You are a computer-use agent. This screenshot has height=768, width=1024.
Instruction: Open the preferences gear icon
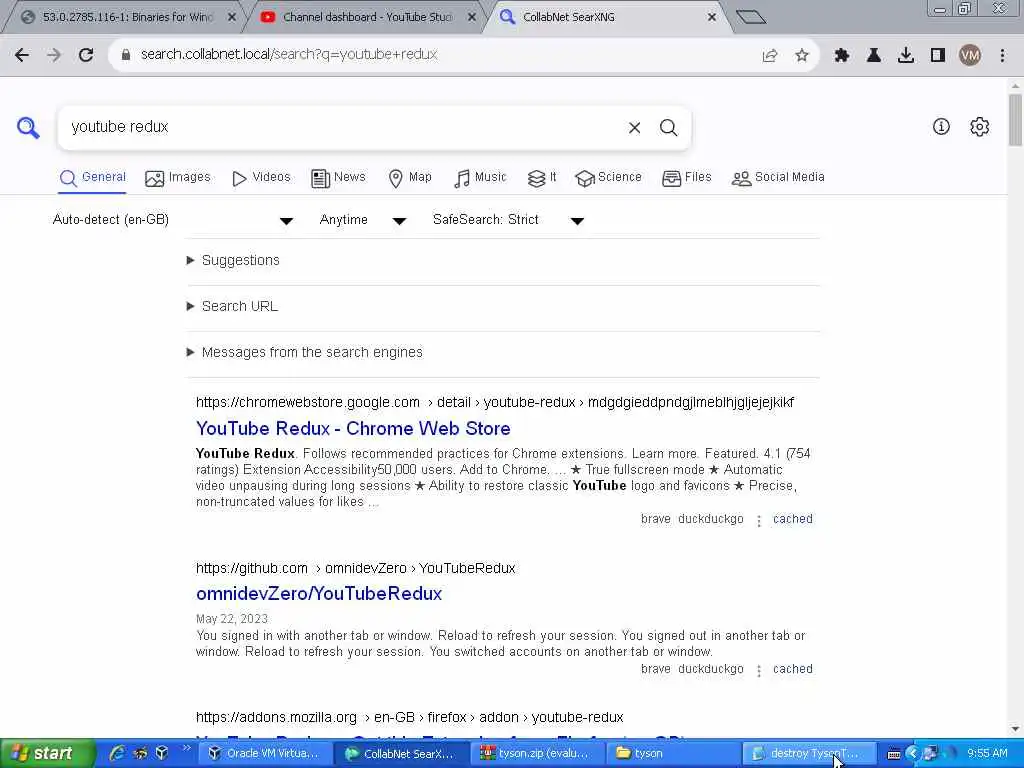(x=980, y=127)
